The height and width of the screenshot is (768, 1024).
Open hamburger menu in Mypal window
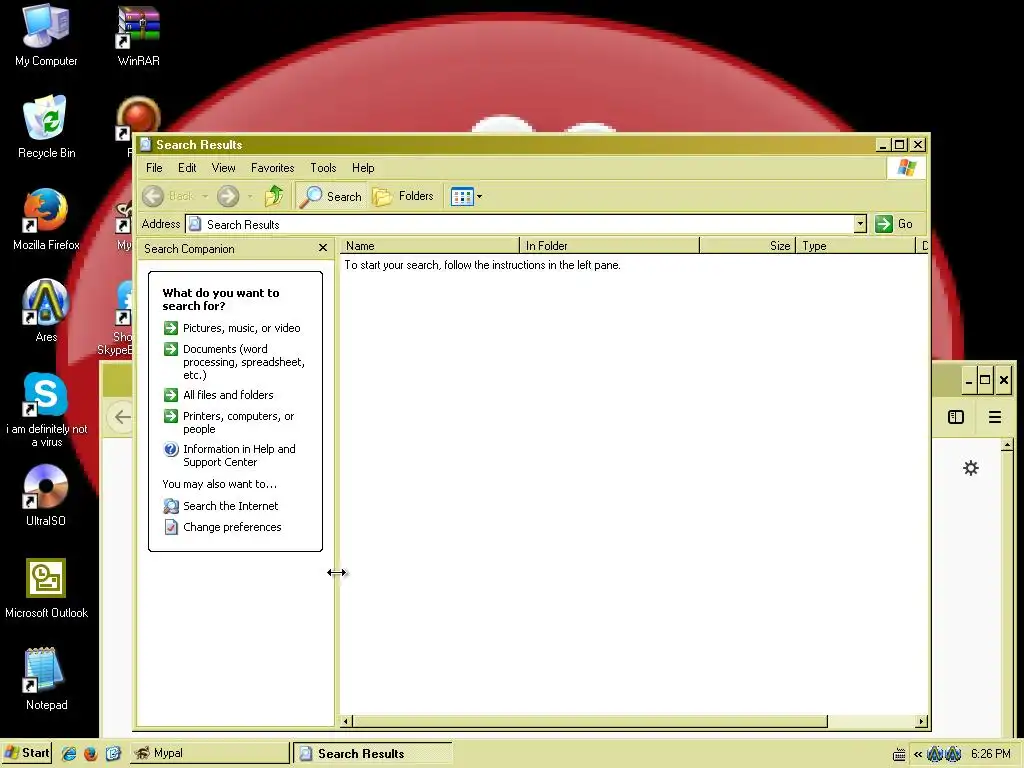tap(995, 417)
